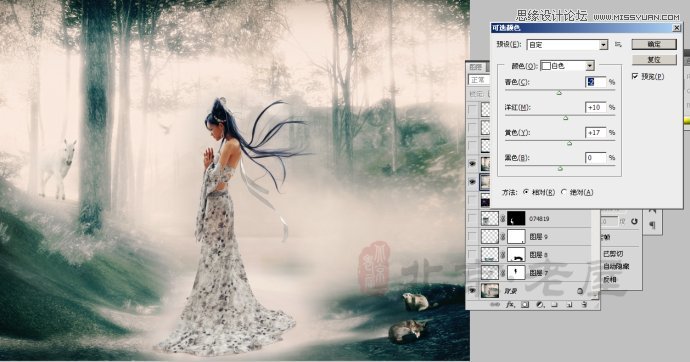
Task: Click the link layers icon in Layers panel
Action: click(x=495, y=304)
